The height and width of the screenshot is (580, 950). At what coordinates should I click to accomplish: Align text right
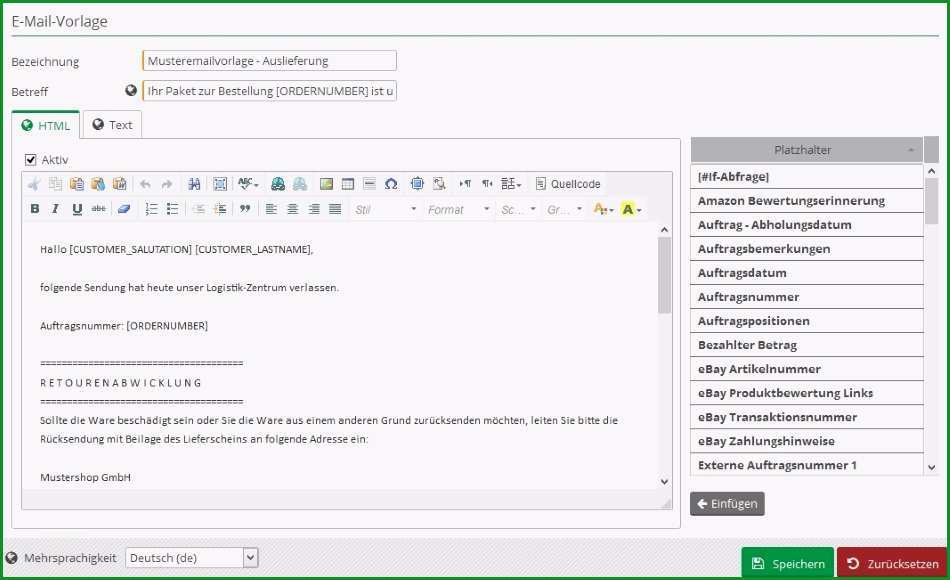tap(314, 209)
